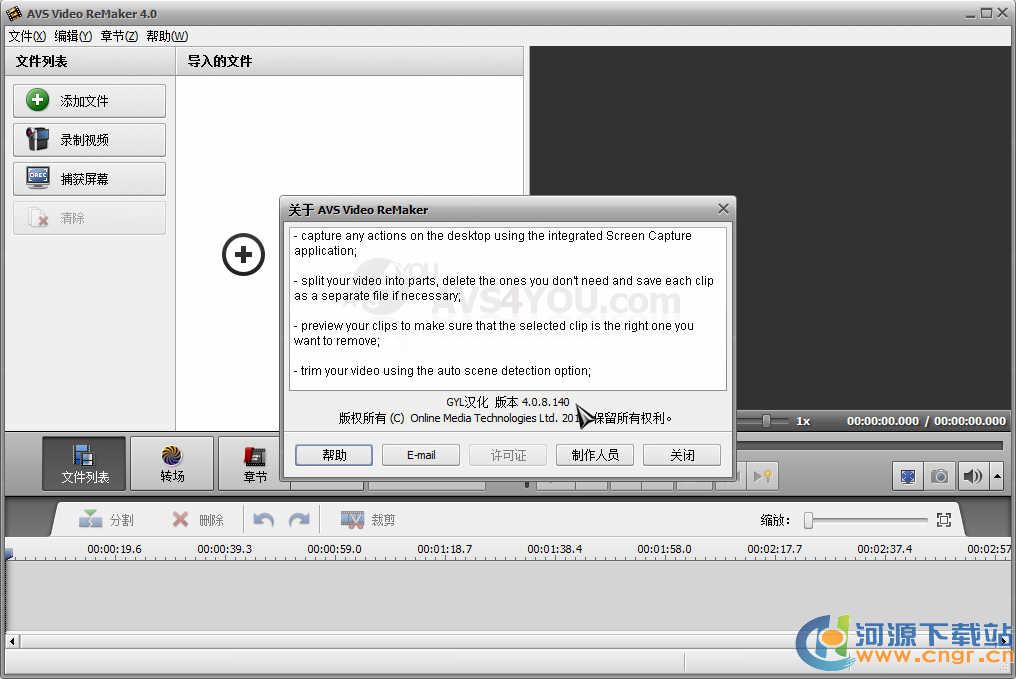Click the 添加文件 button
Screen dimensions: 1016x679
pos(89,100)
